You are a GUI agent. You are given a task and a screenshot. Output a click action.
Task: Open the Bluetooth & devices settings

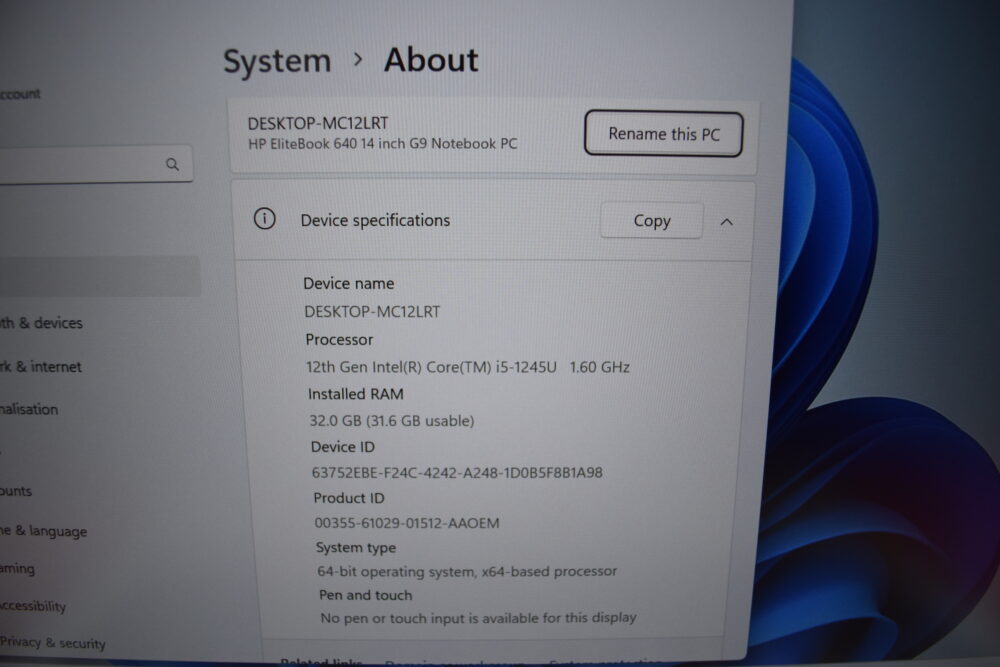tap(41, 323)
